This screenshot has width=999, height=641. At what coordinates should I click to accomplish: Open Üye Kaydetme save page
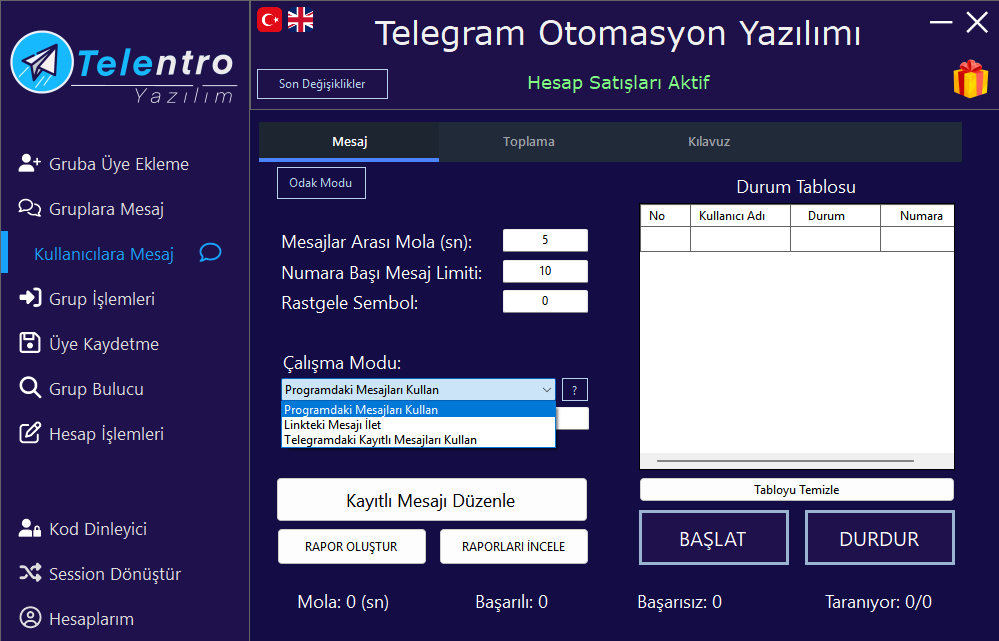(x=104, y=344)
